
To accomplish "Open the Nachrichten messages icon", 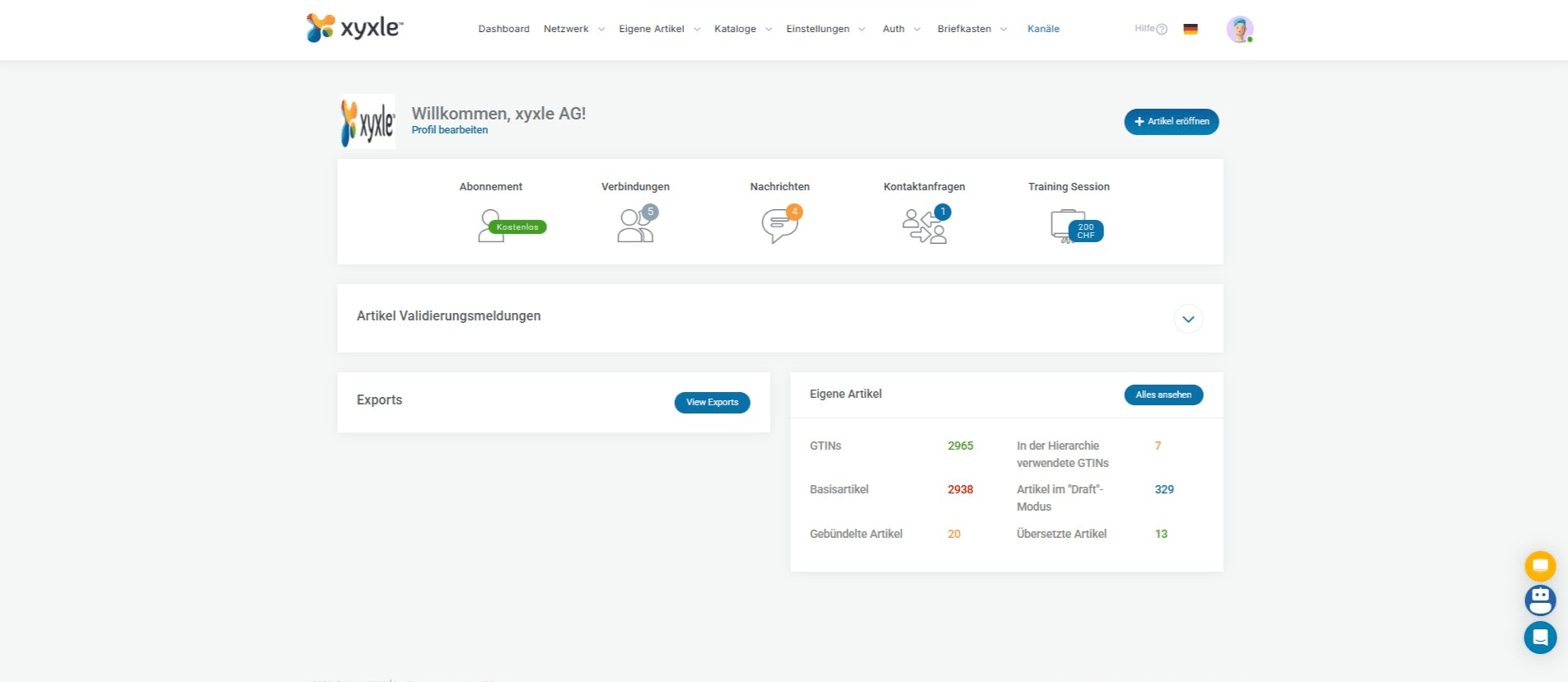I will click(779, 225).
